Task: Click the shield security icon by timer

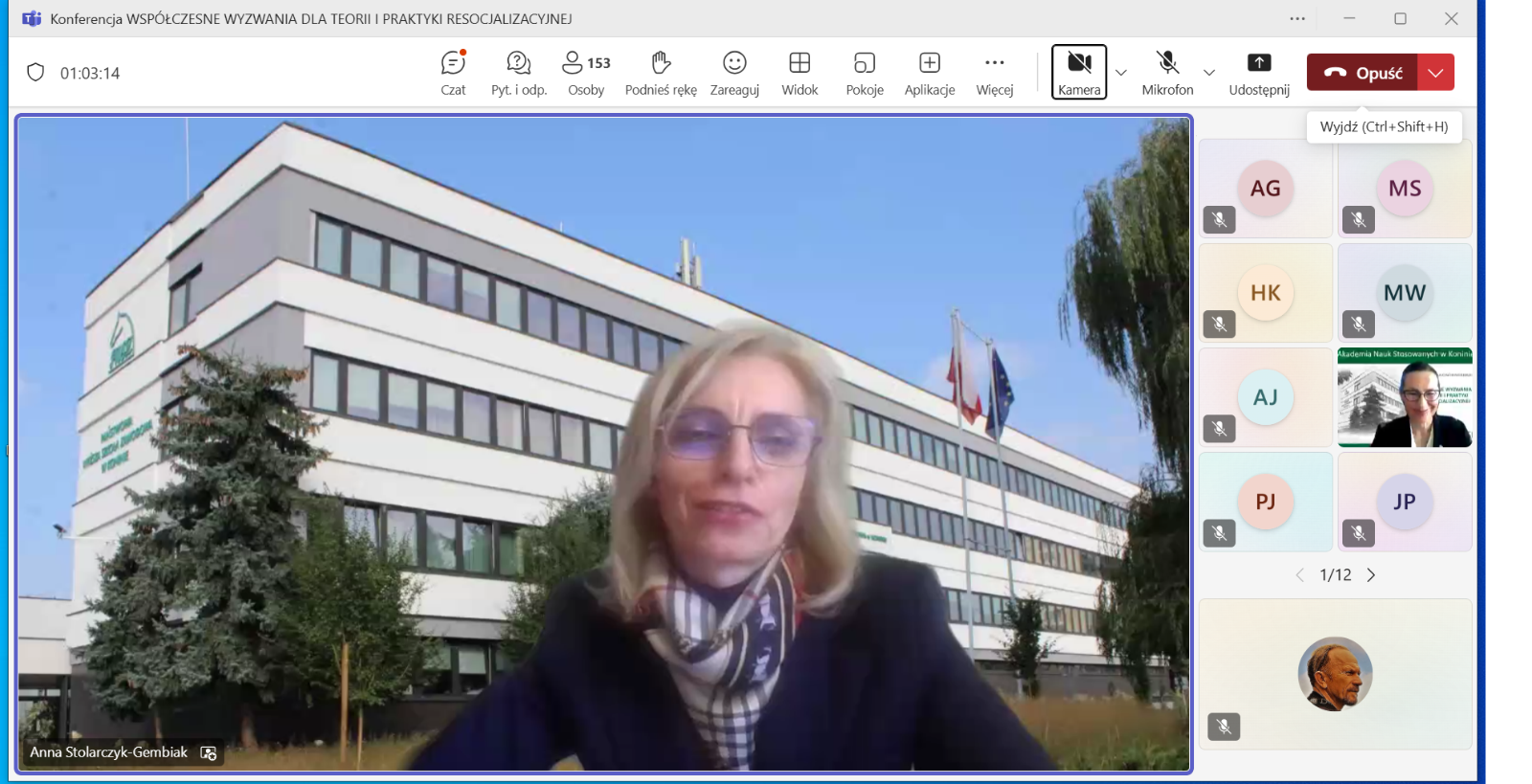Action: click(x=35, y=73)
